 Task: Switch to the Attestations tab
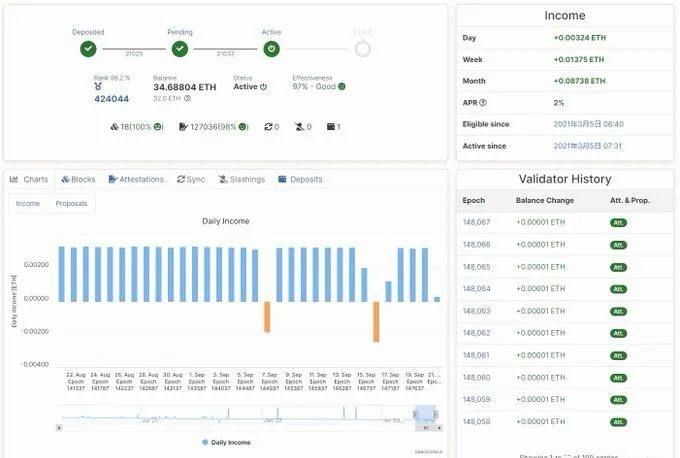point(136,179)
